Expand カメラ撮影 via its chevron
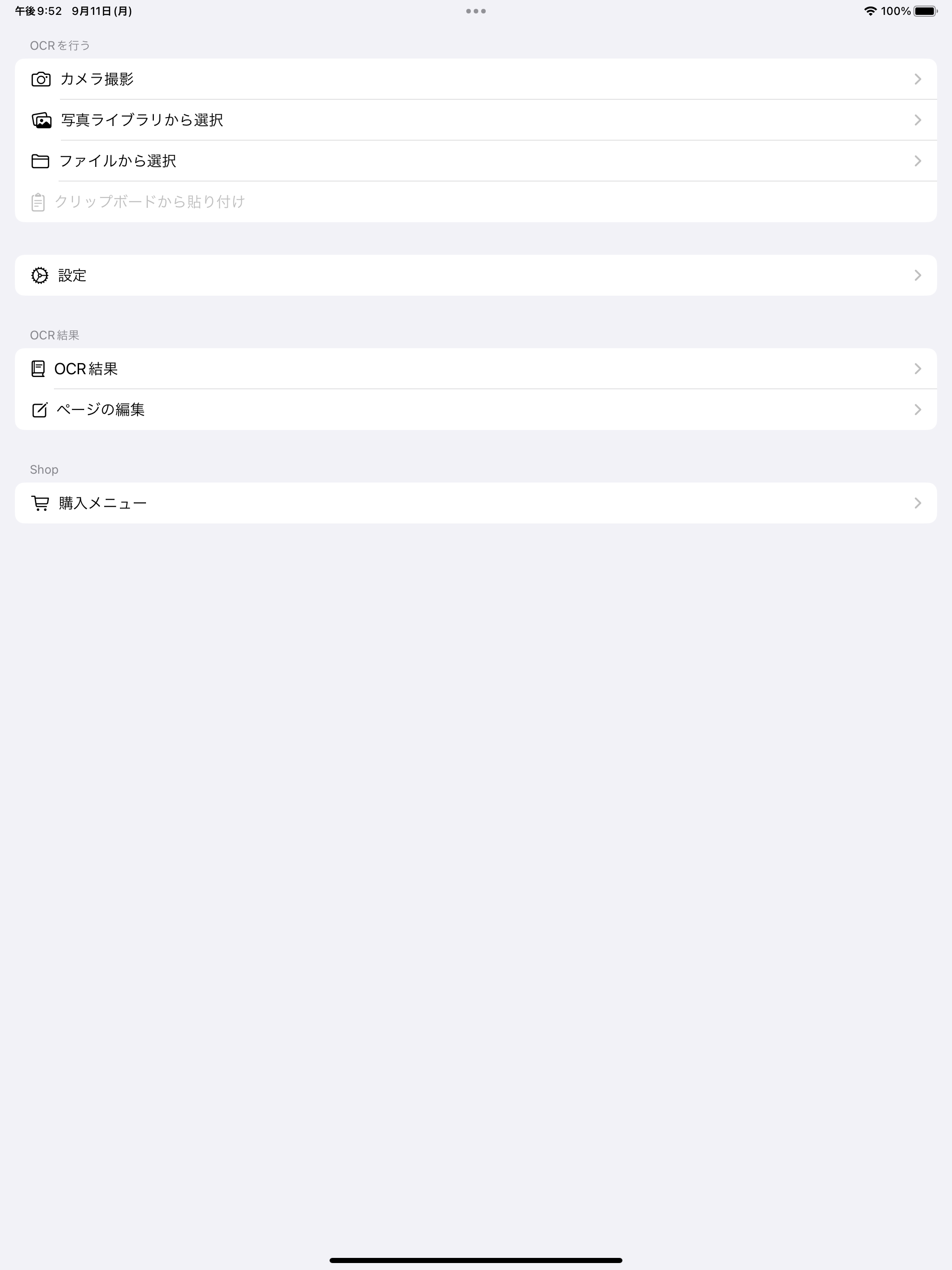Screen dimensions: 952x1270 tap(917, 79)
